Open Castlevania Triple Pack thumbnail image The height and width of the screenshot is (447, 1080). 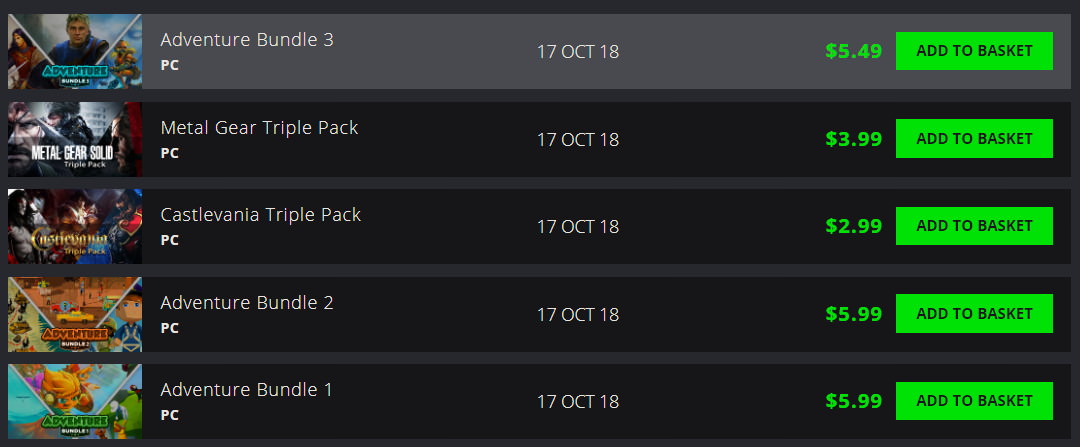[x=75, y=227]
